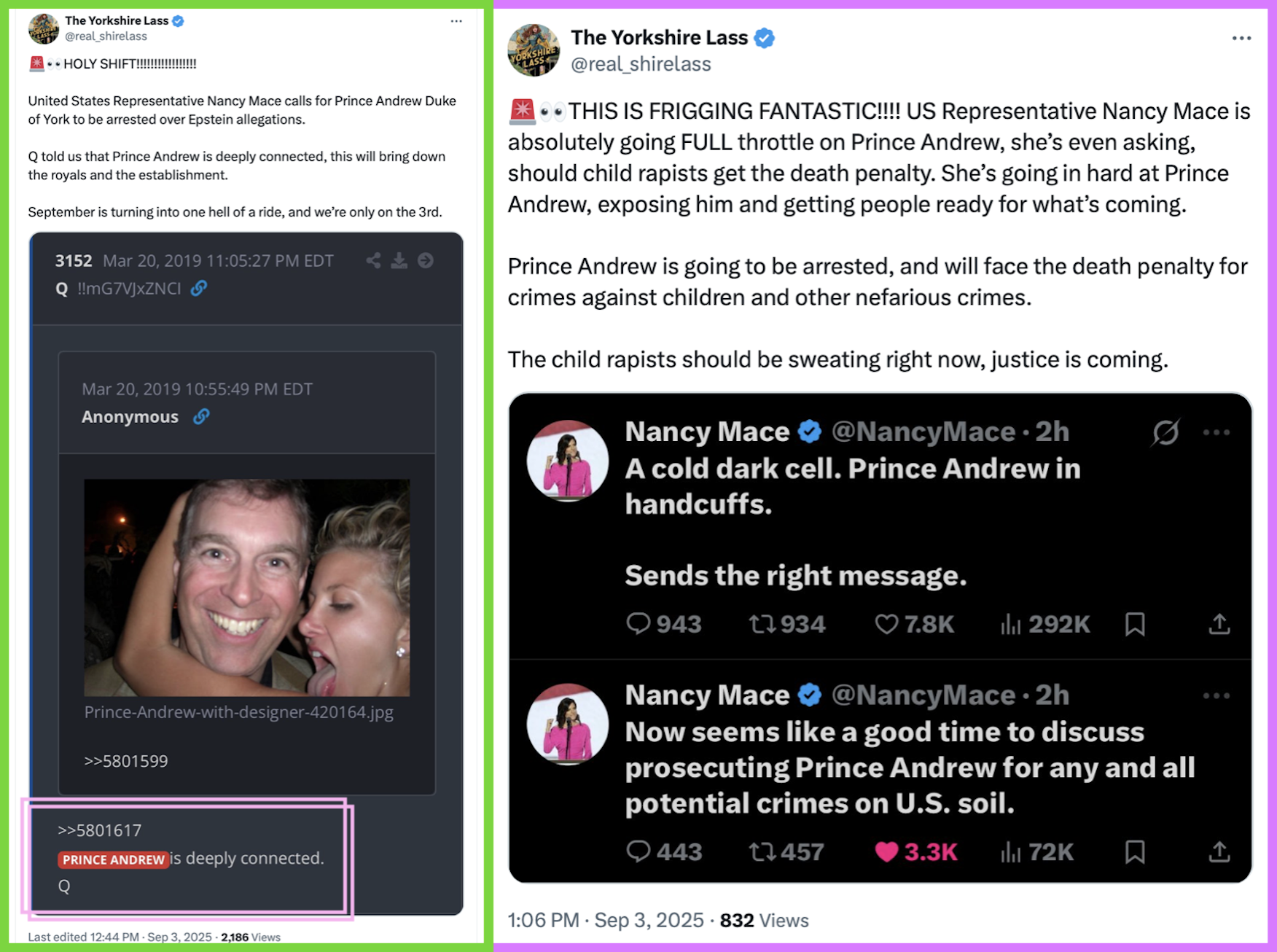Click link icon beside Q tripcode

[x=198, y=289]
